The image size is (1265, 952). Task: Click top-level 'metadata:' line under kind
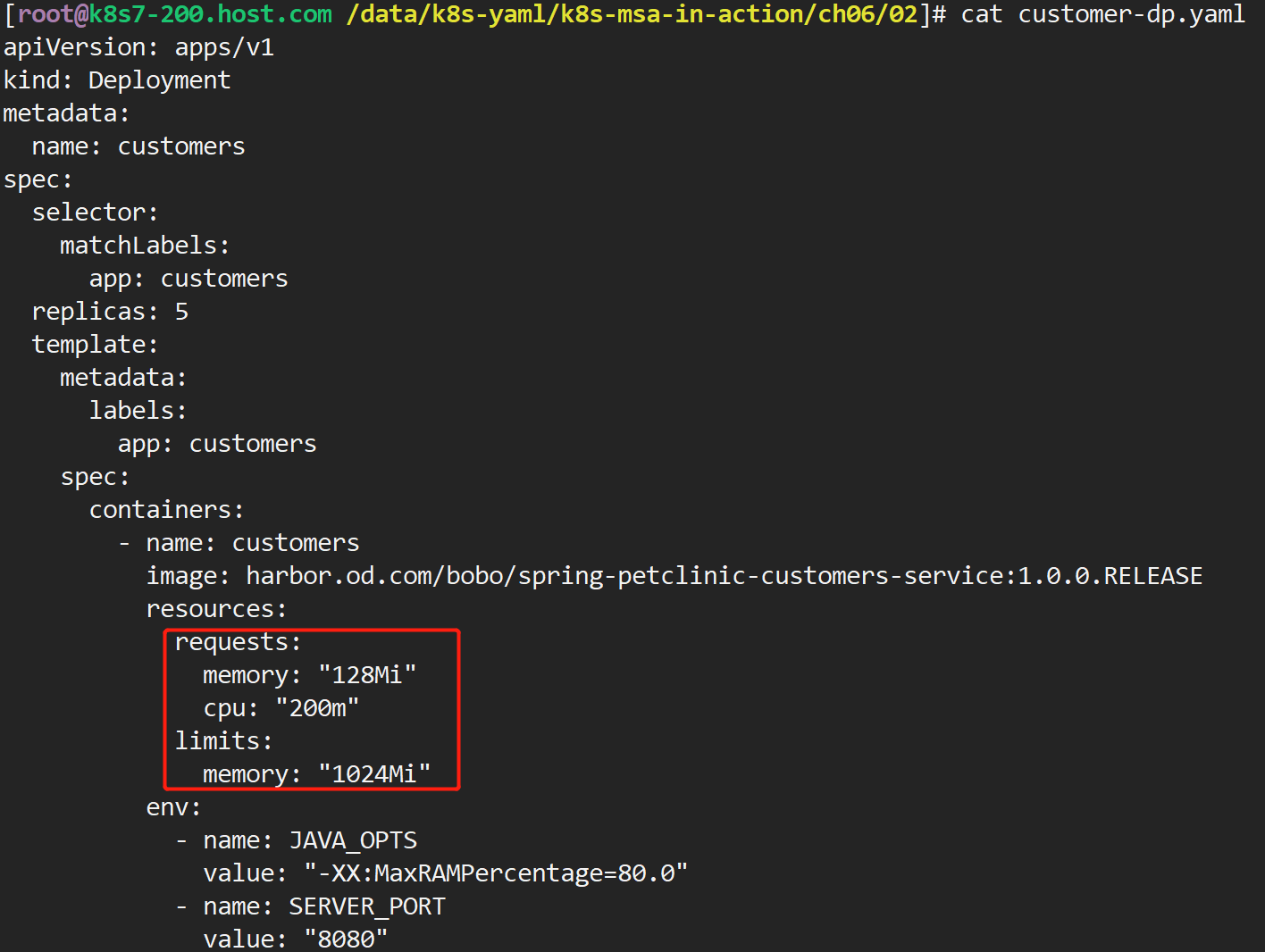click(x=67, y=113)
